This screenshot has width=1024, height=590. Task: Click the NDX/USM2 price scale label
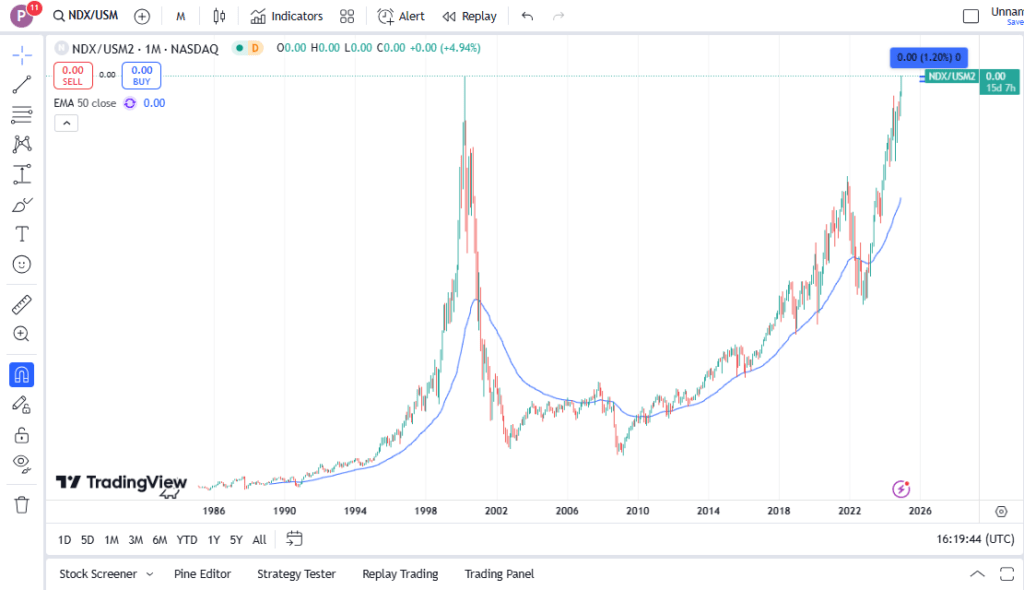pos(952,76)
